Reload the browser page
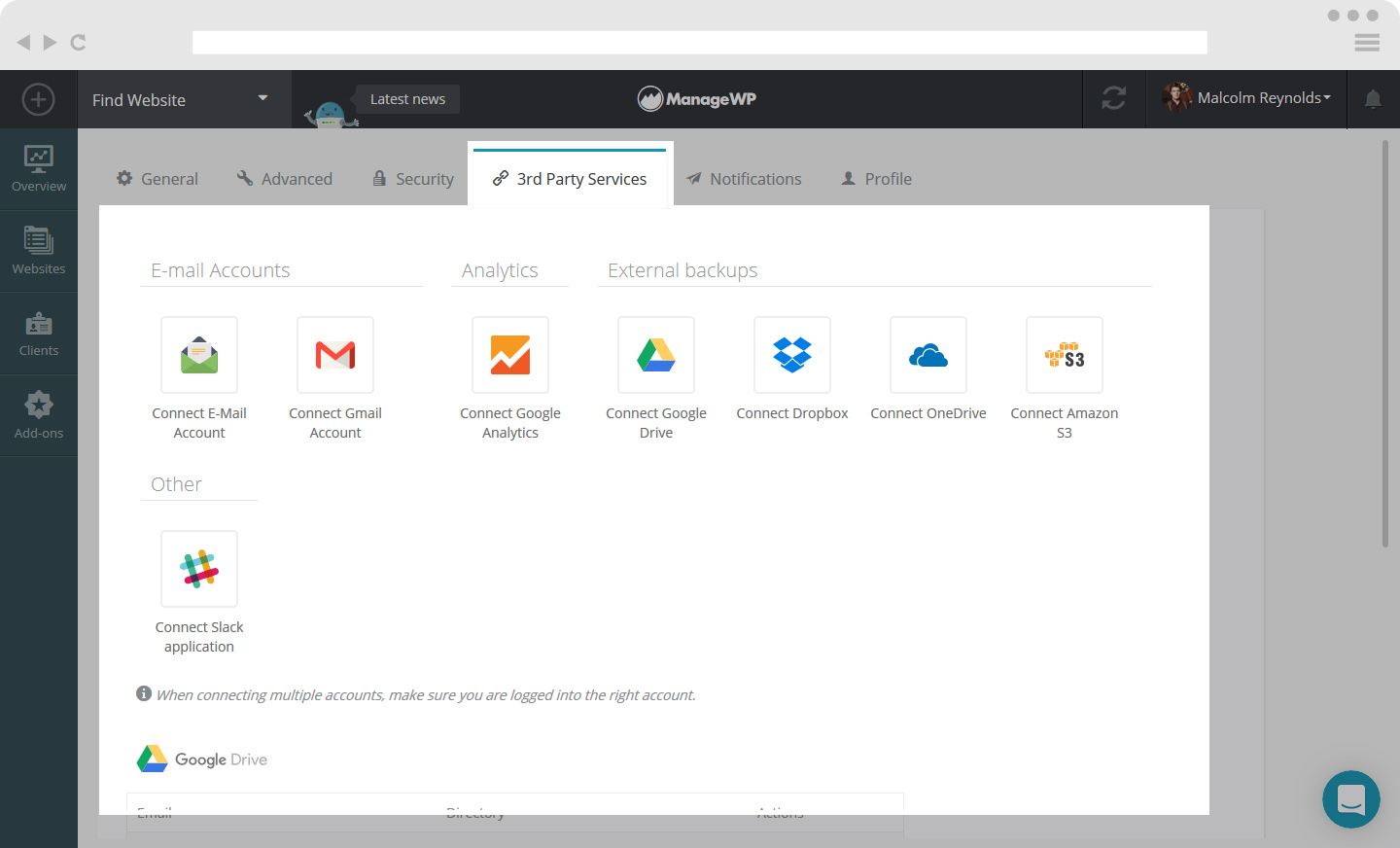 point(79,42)
